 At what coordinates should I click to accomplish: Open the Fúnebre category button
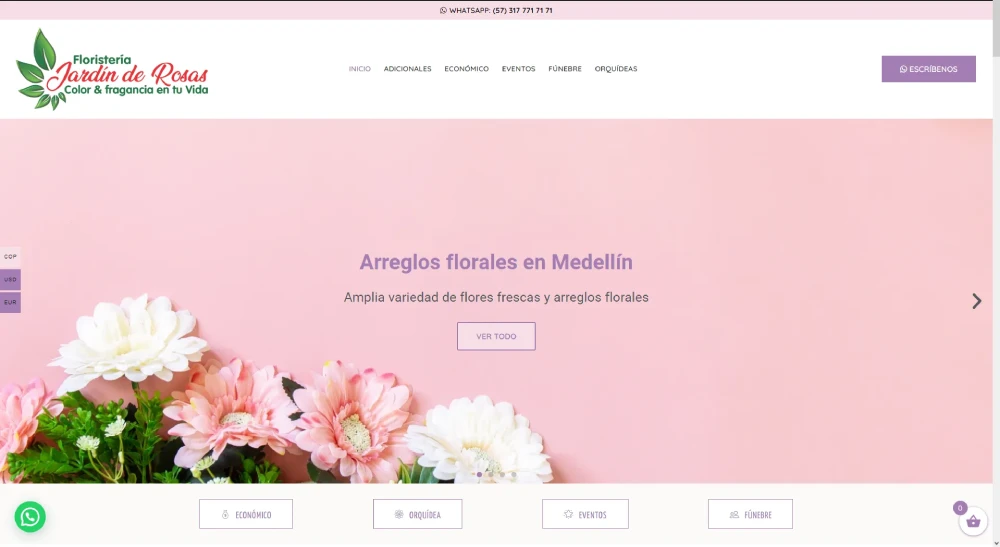(x=751, y=514)
